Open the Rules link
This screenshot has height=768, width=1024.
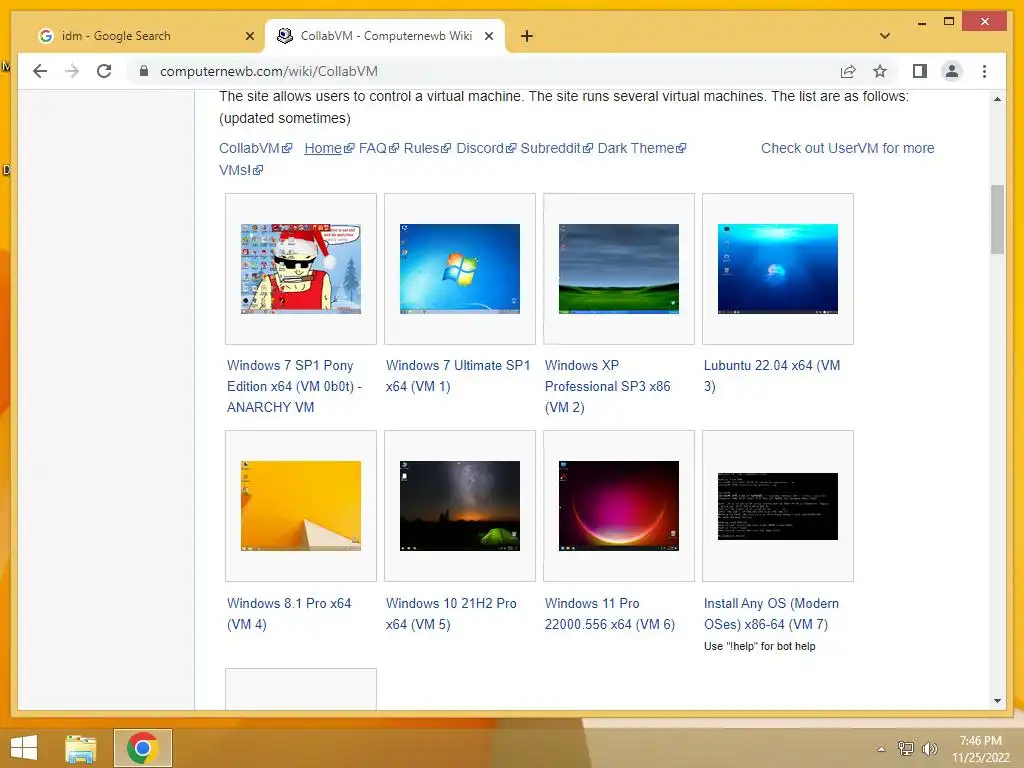(x=427, y=148)
